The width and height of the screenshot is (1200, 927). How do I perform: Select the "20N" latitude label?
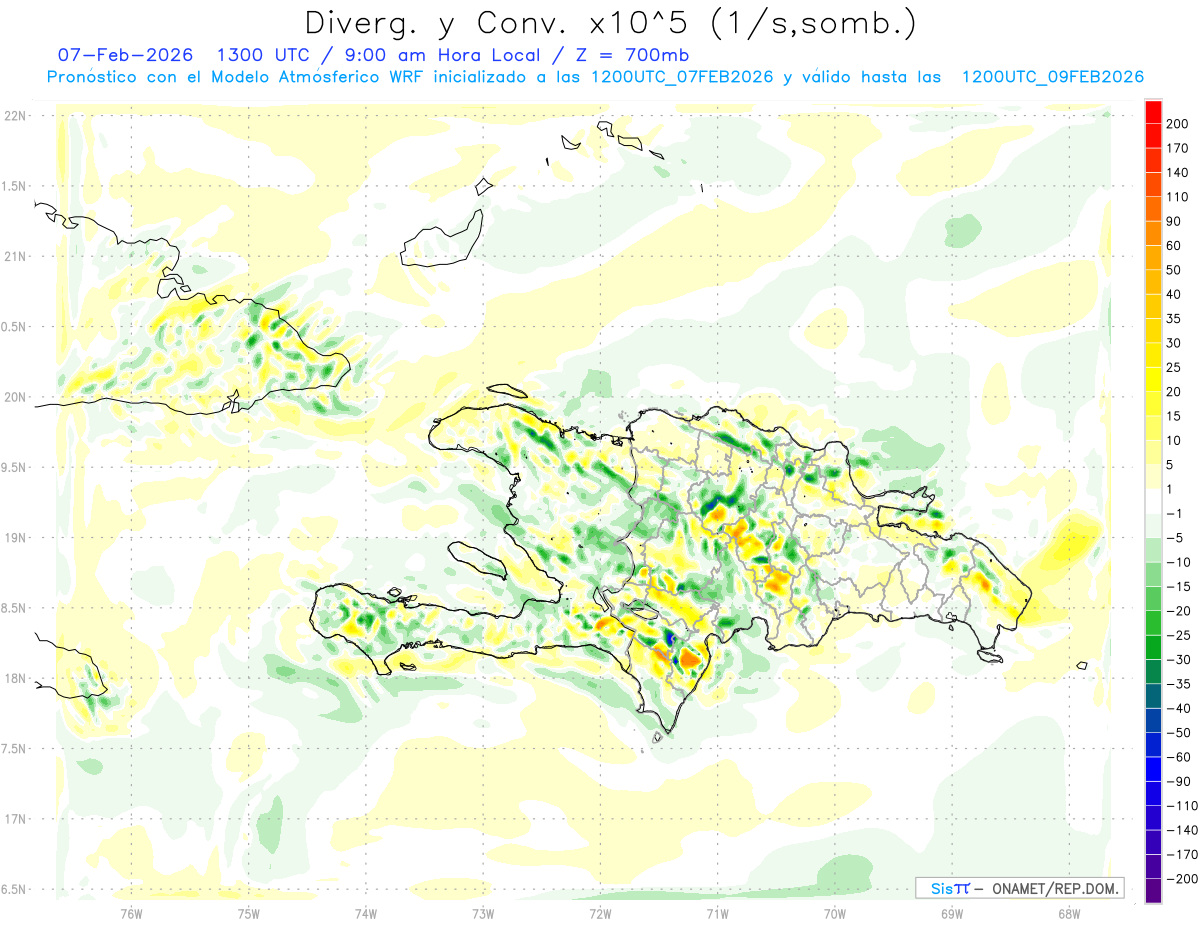(15, 397)
